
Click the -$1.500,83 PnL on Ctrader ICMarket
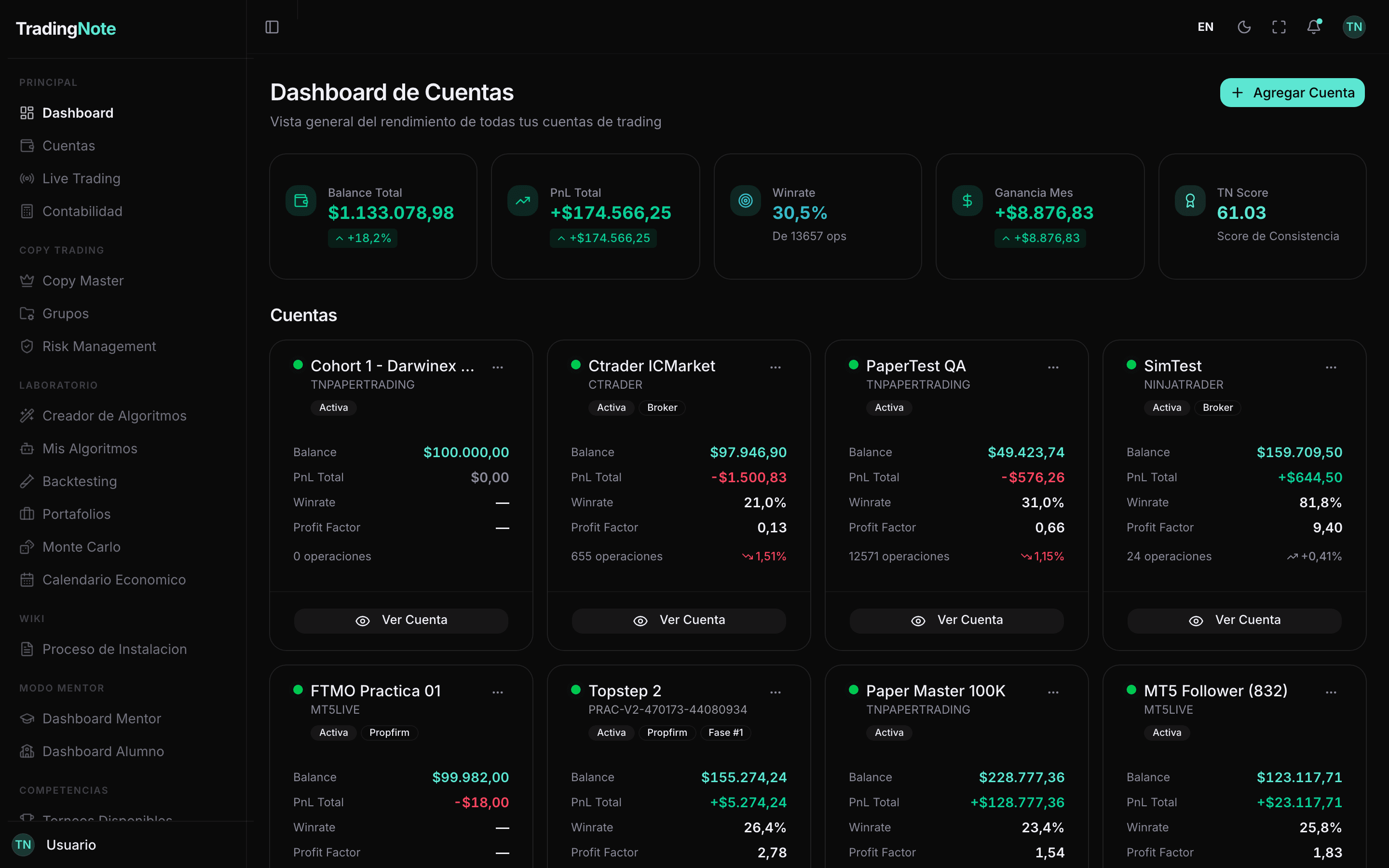(749, 477)
